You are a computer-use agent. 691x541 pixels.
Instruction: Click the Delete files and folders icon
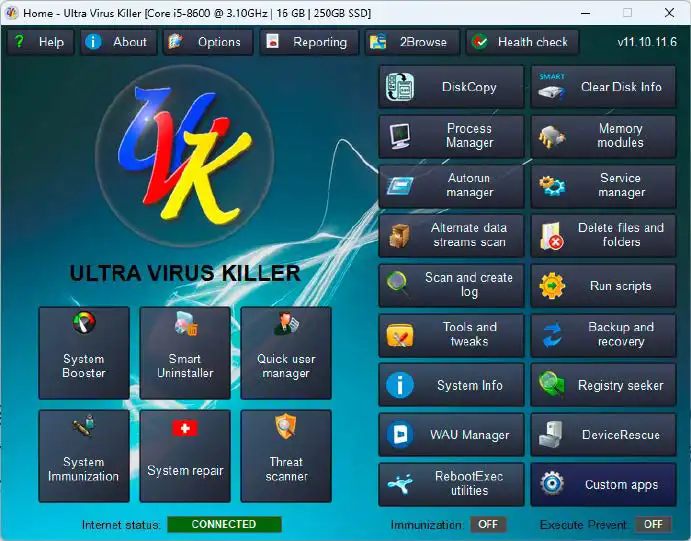click(552, 235)
